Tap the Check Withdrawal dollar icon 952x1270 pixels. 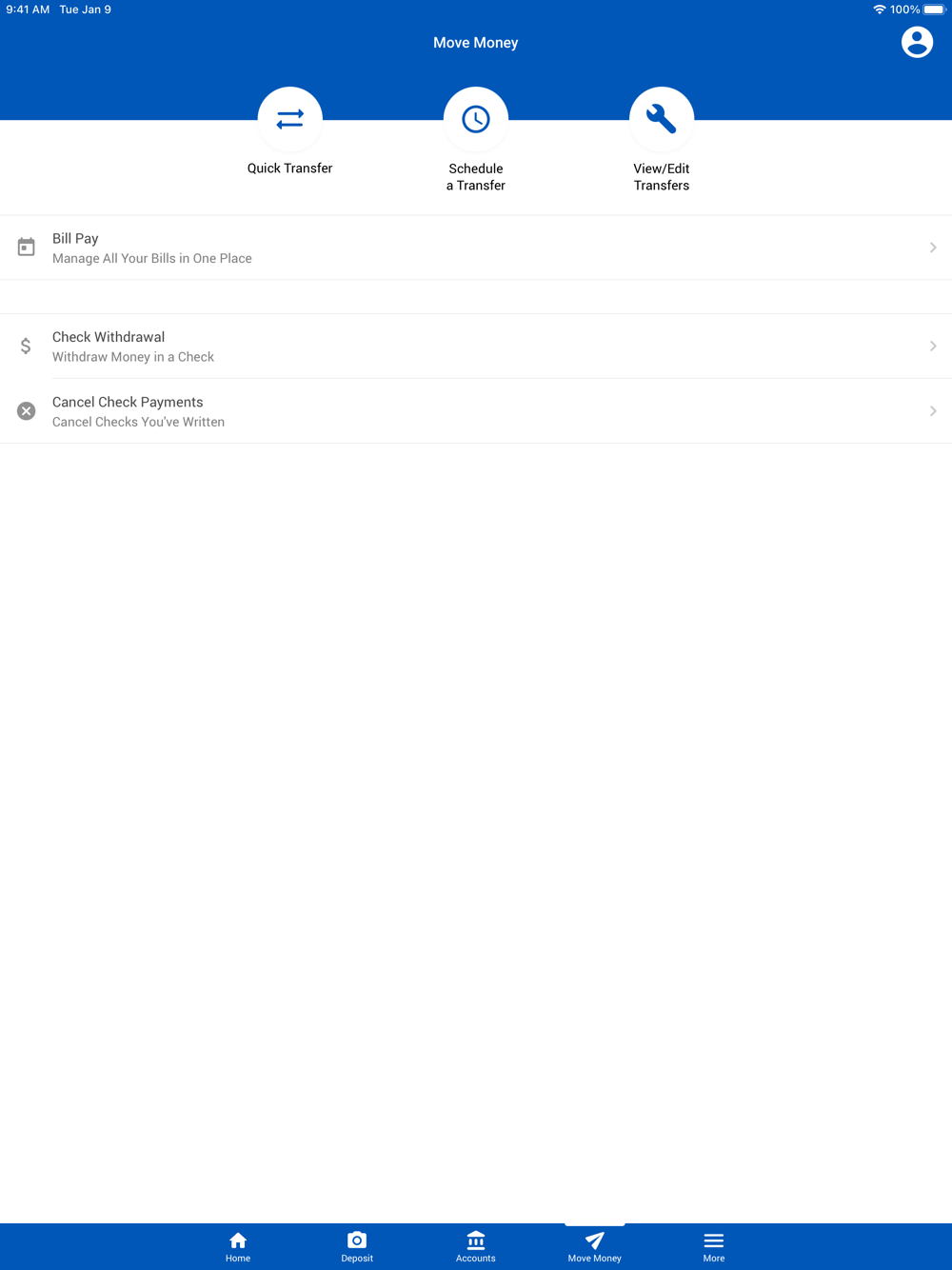coord(27,346)
